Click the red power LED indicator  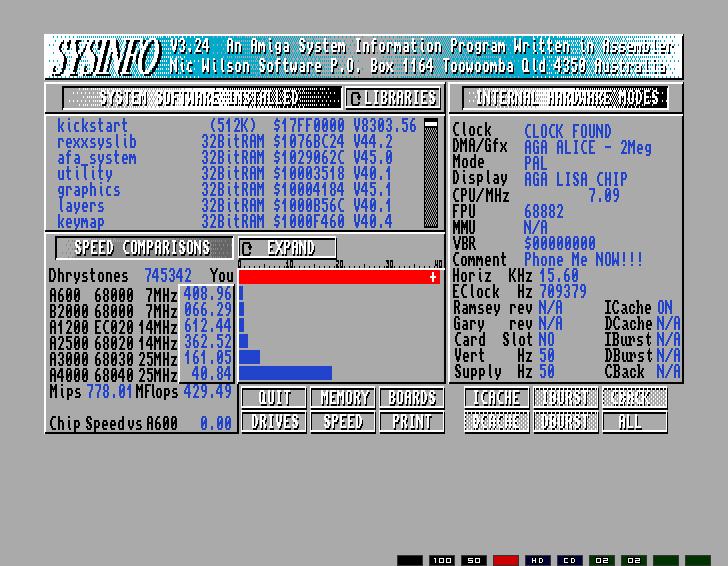point(506,560)
